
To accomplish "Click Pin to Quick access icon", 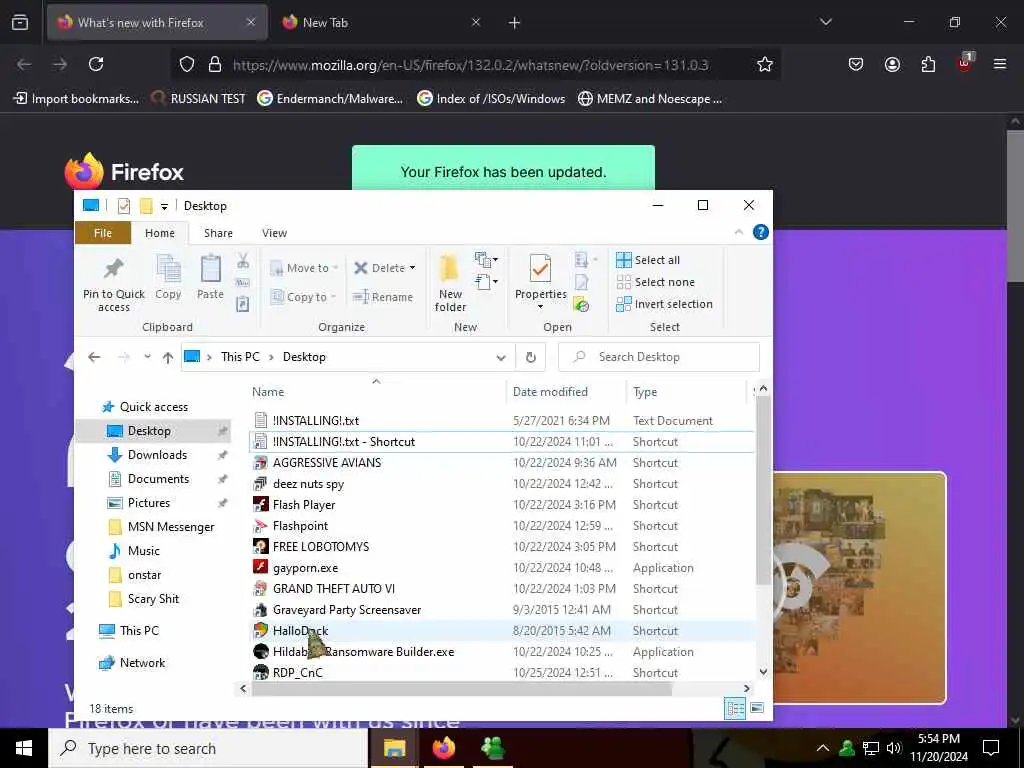I will 114,268.
